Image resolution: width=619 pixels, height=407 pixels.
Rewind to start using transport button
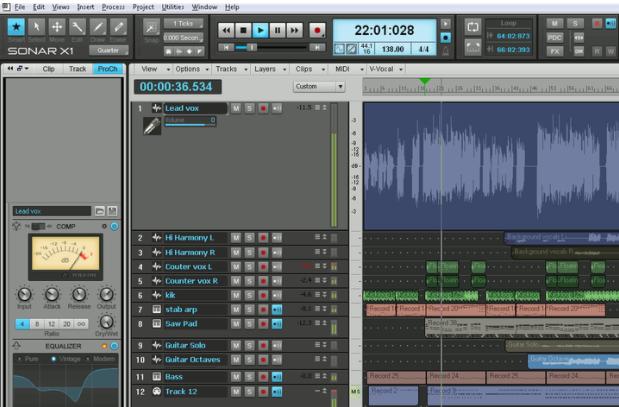click(x=225, y=31)
